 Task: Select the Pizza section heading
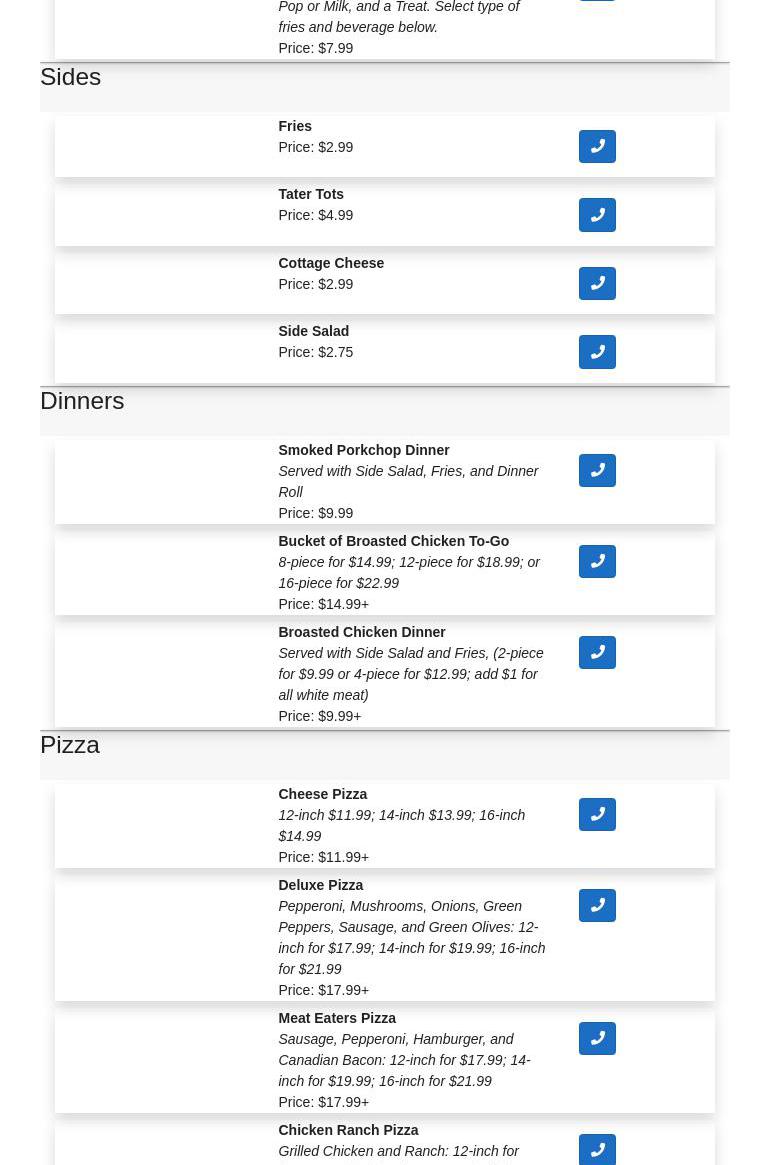pyautogui.click(x=70, y=745)
